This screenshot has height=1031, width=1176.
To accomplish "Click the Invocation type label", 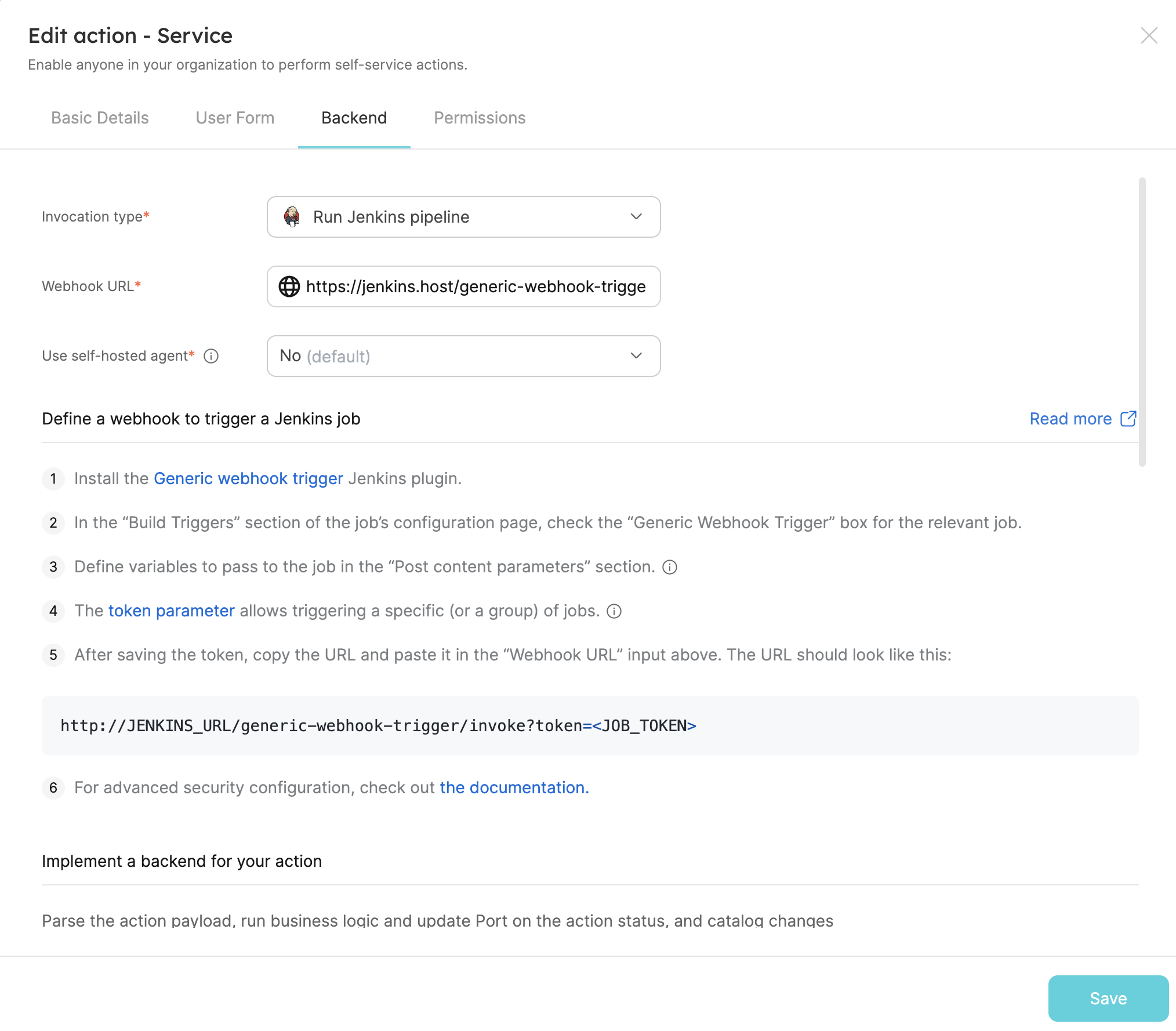I will [x=95, y=216].
